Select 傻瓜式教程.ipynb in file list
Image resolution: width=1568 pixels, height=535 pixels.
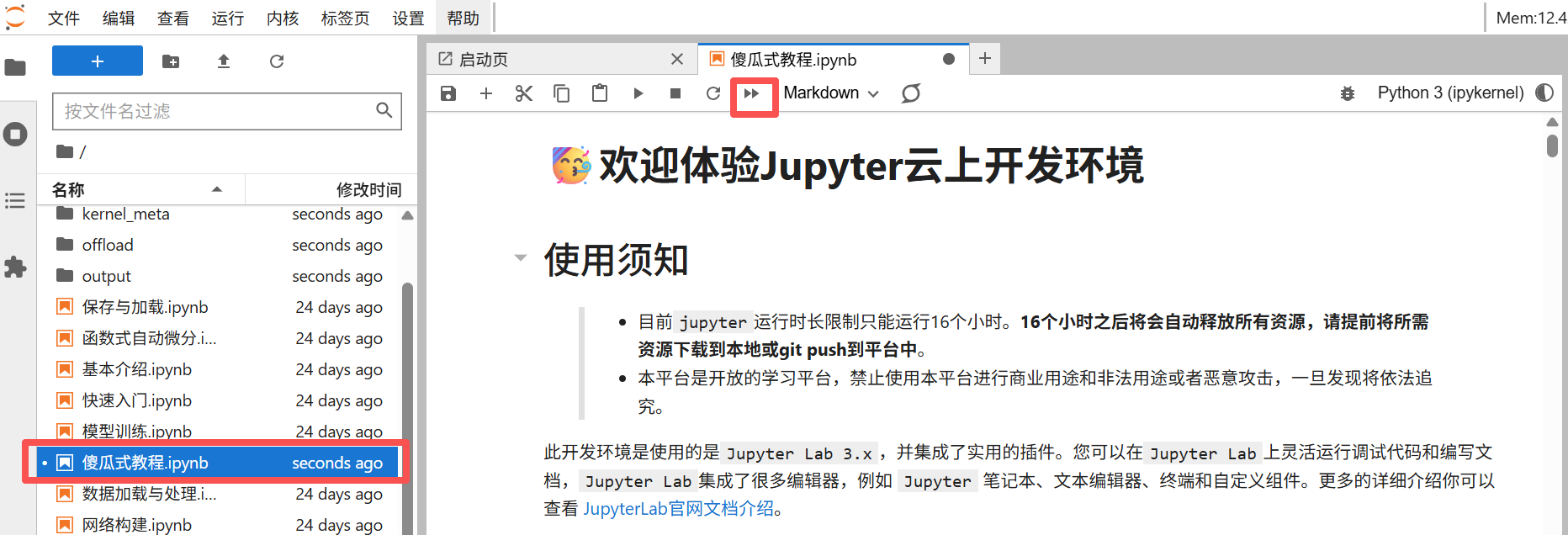pyautogui.click(x=219, y=463)
